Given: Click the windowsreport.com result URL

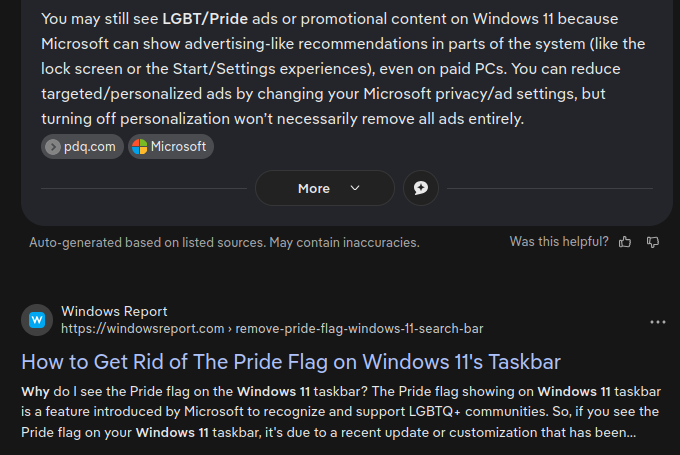Looking at the screenshot, I should [272, 329].
